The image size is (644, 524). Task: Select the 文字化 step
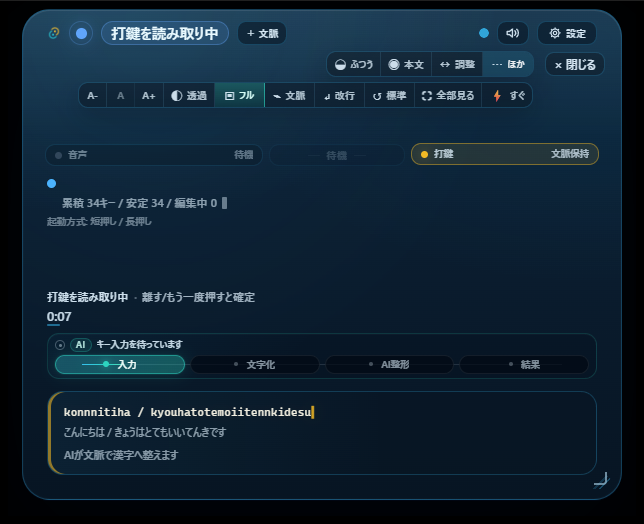tap(255, 365)
